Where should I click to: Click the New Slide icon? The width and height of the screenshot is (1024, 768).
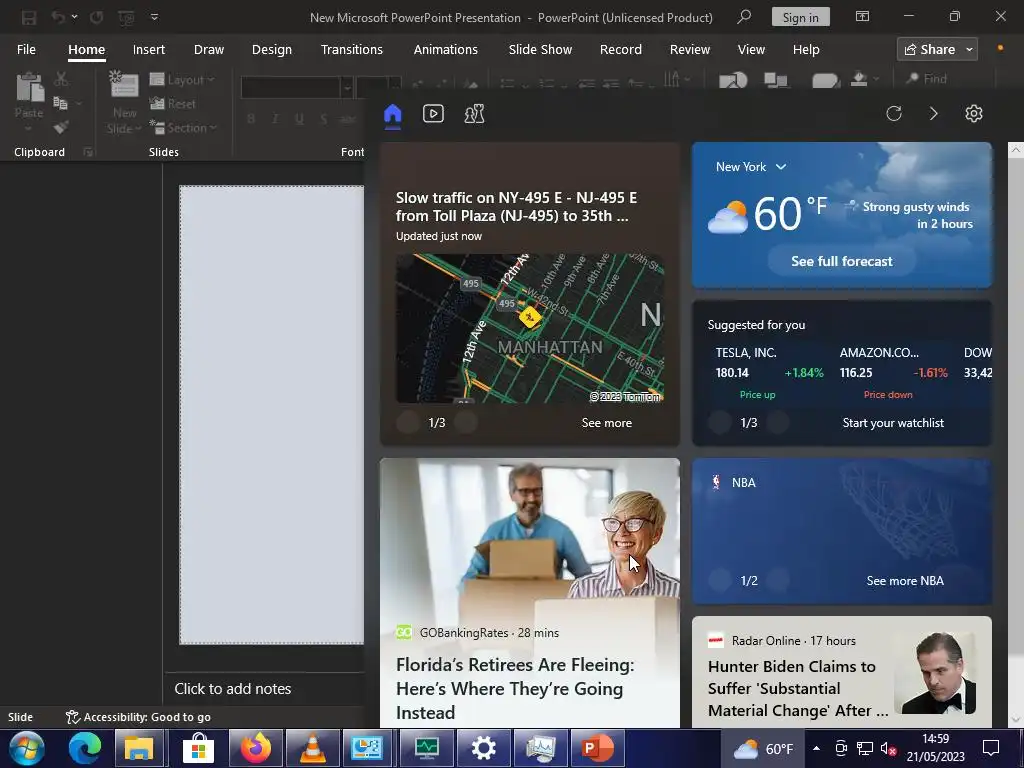(x=123, y=86)
